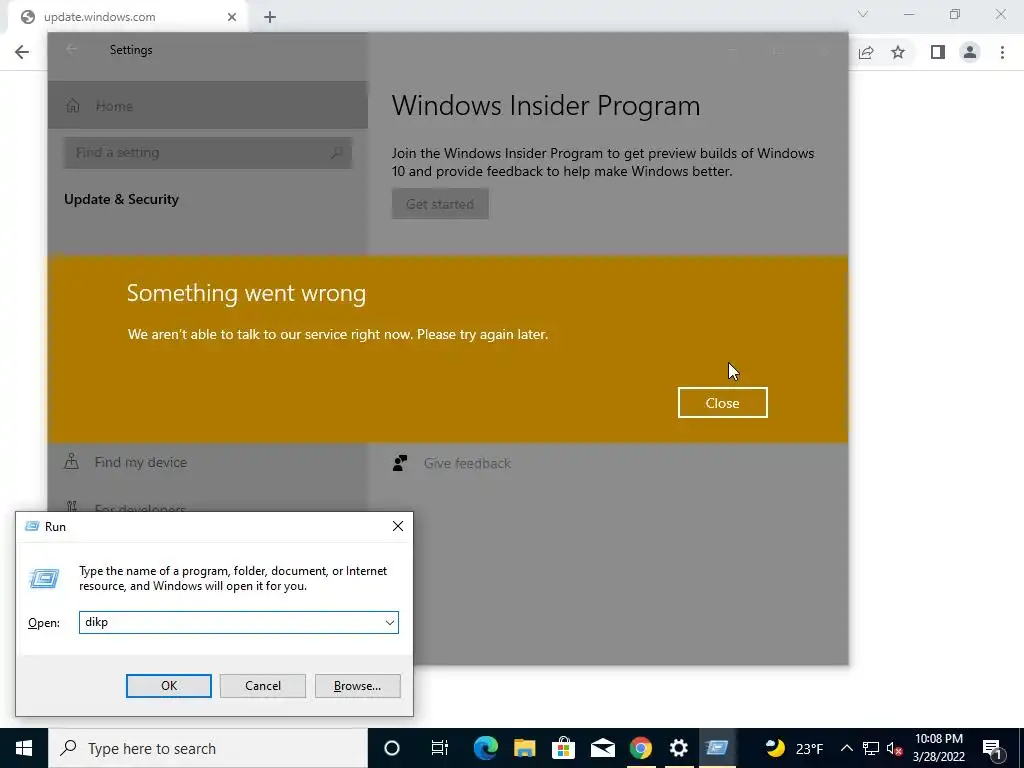1024x768 pixels.
Task: Click the Home house icon in Settings
Action: (x=72, y=106)
